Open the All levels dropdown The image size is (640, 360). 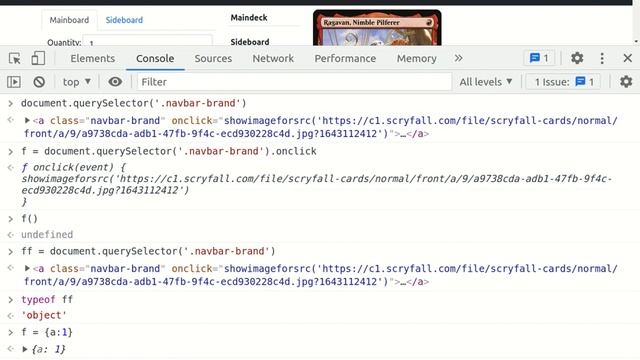[486, 82]
